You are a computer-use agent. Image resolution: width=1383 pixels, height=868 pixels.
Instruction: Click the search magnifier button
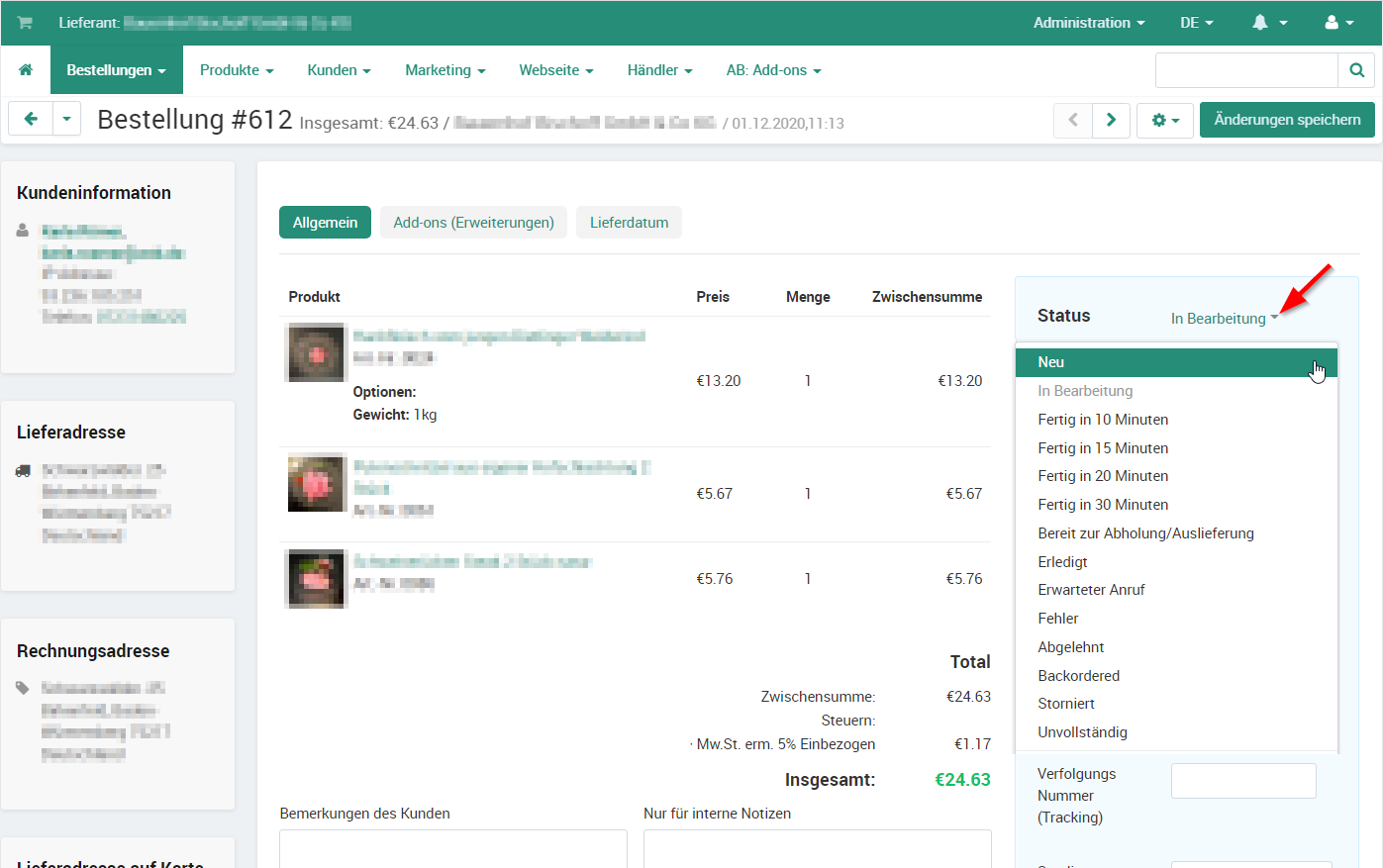point(1356,70)
